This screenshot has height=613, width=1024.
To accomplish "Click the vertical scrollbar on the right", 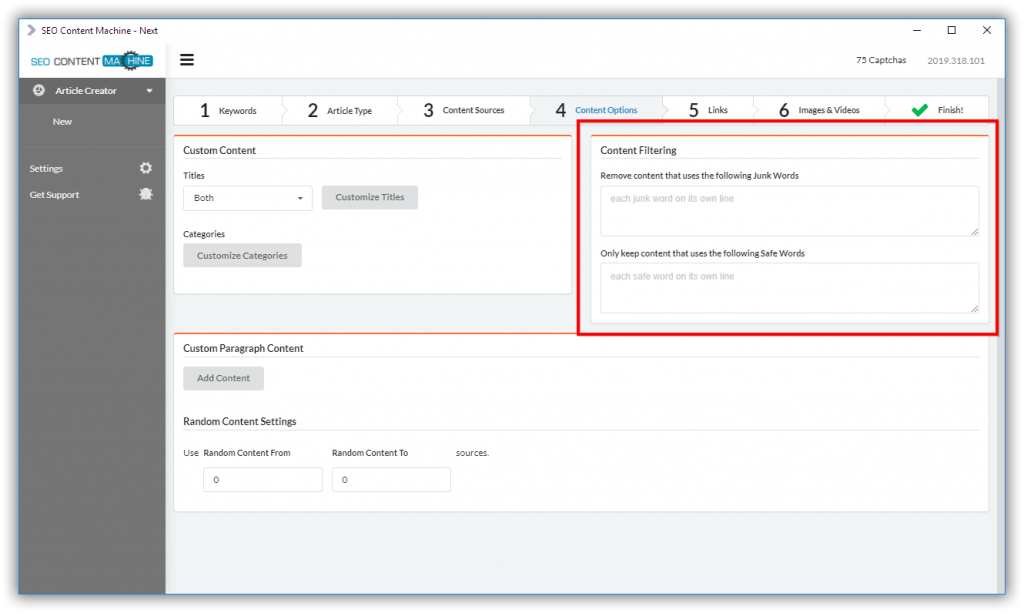I will coord(1000,336).
